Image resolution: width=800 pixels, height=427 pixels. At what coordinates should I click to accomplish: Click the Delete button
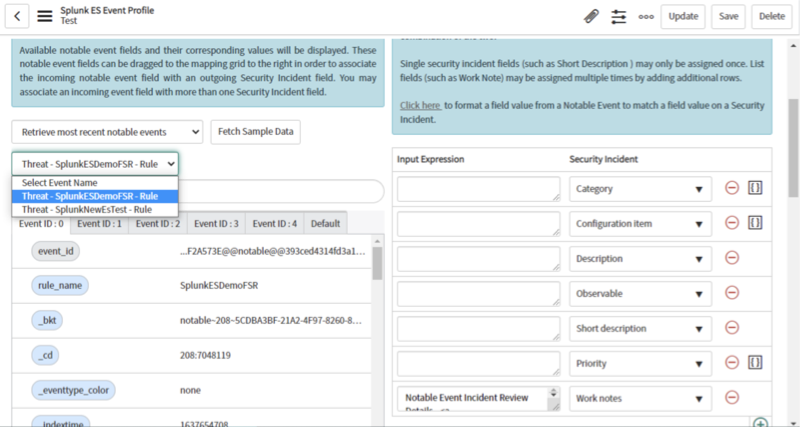tap(772, 16)
